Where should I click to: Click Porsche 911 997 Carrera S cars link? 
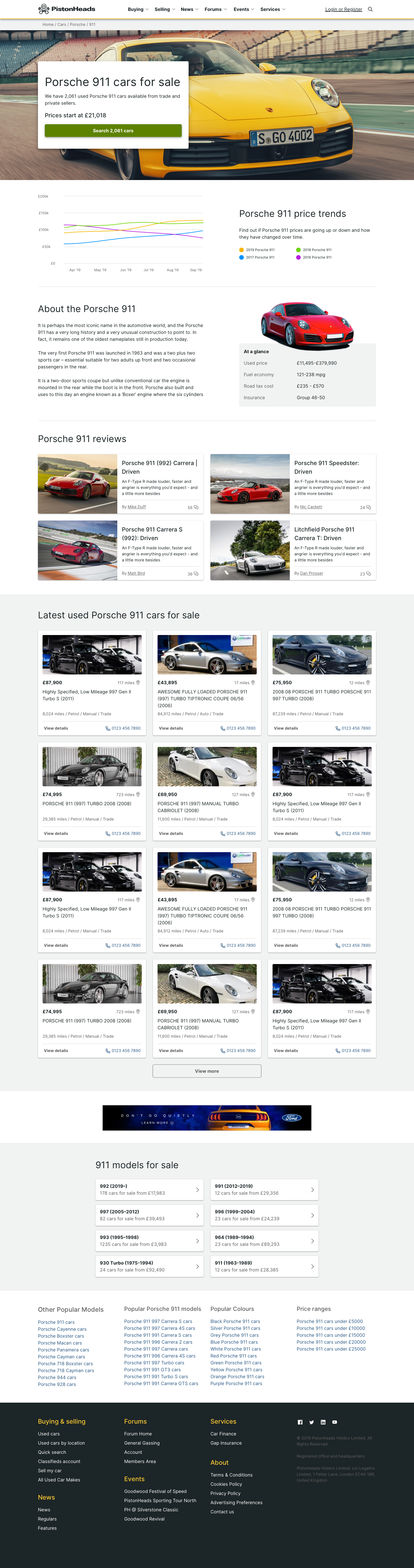coord(158,1321)
